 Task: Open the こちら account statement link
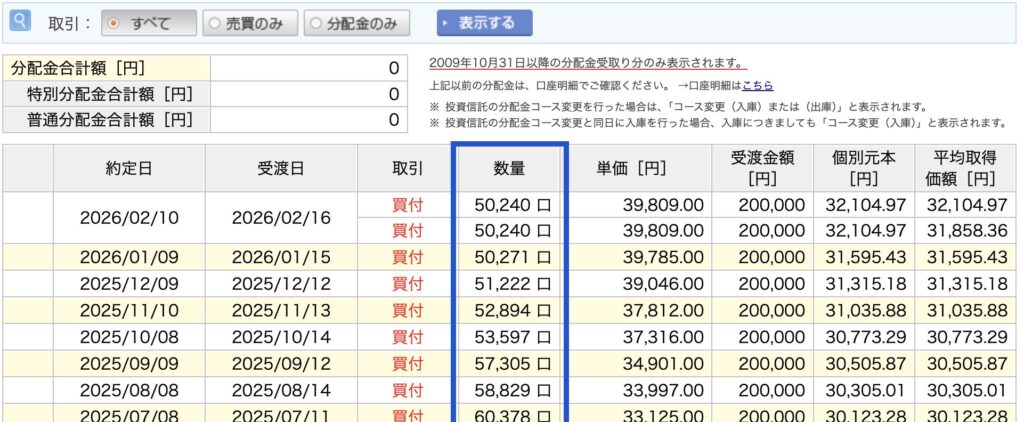758,86
